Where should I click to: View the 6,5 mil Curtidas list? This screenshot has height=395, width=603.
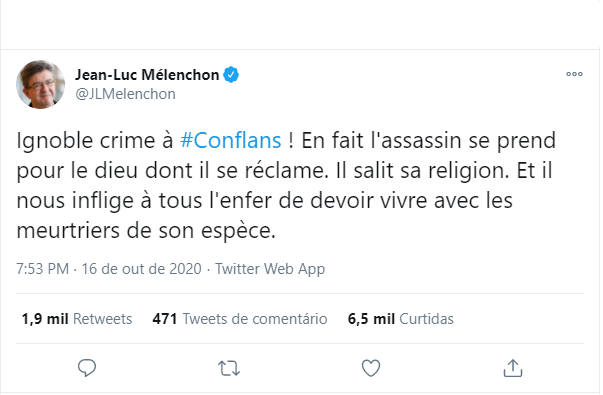[400, 319]
